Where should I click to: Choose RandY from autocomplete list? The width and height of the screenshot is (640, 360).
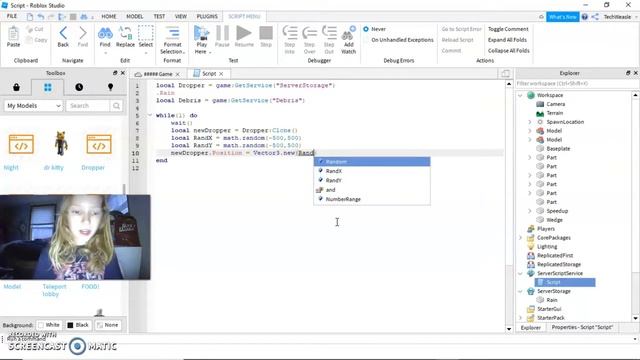coord(372,180)
